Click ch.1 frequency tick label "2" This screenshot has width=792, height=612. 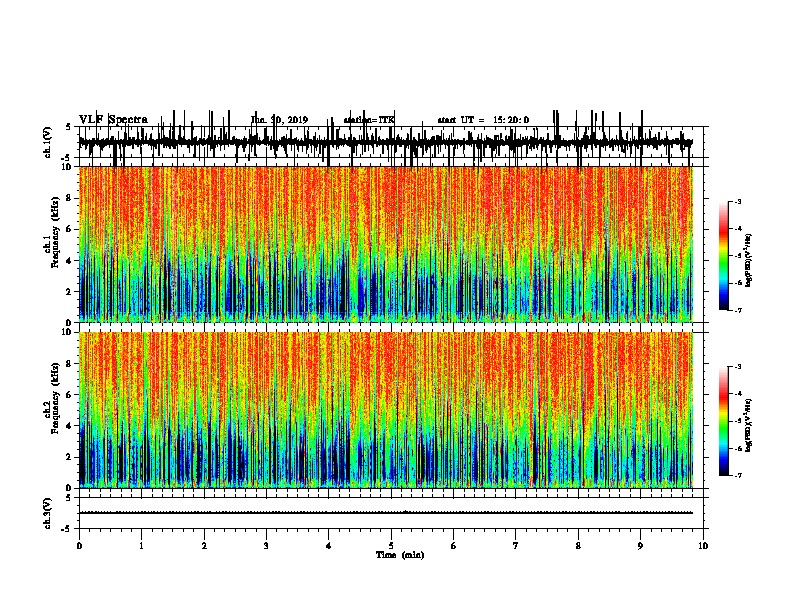pos(70,291)
